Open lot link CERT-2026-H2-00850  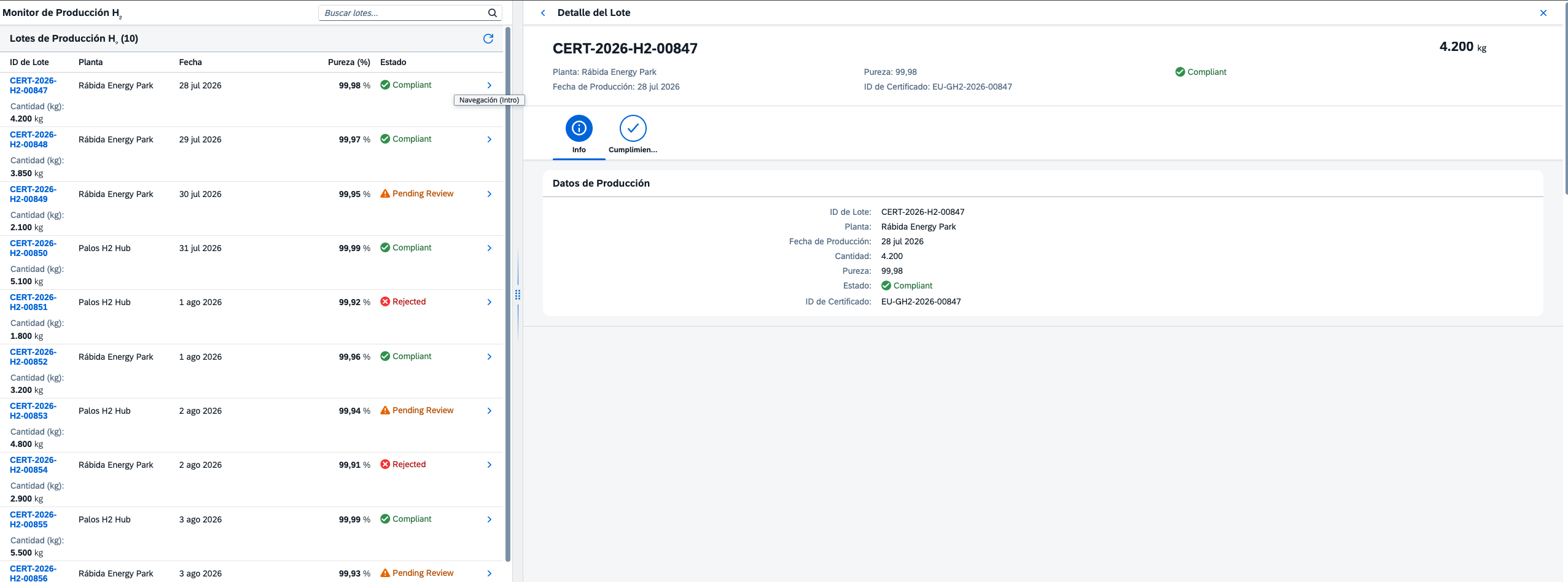(x=33, y=248)
